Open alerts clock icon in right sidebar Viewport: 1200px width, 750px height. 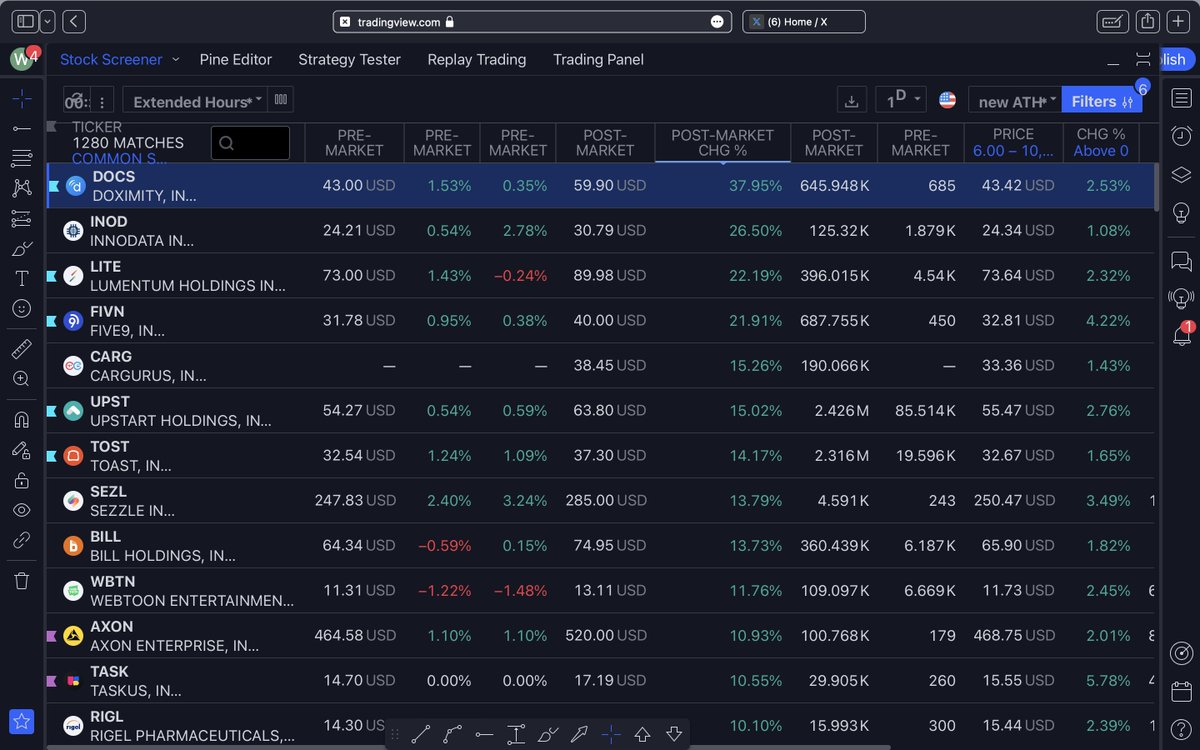click(x=1181, y=136)
